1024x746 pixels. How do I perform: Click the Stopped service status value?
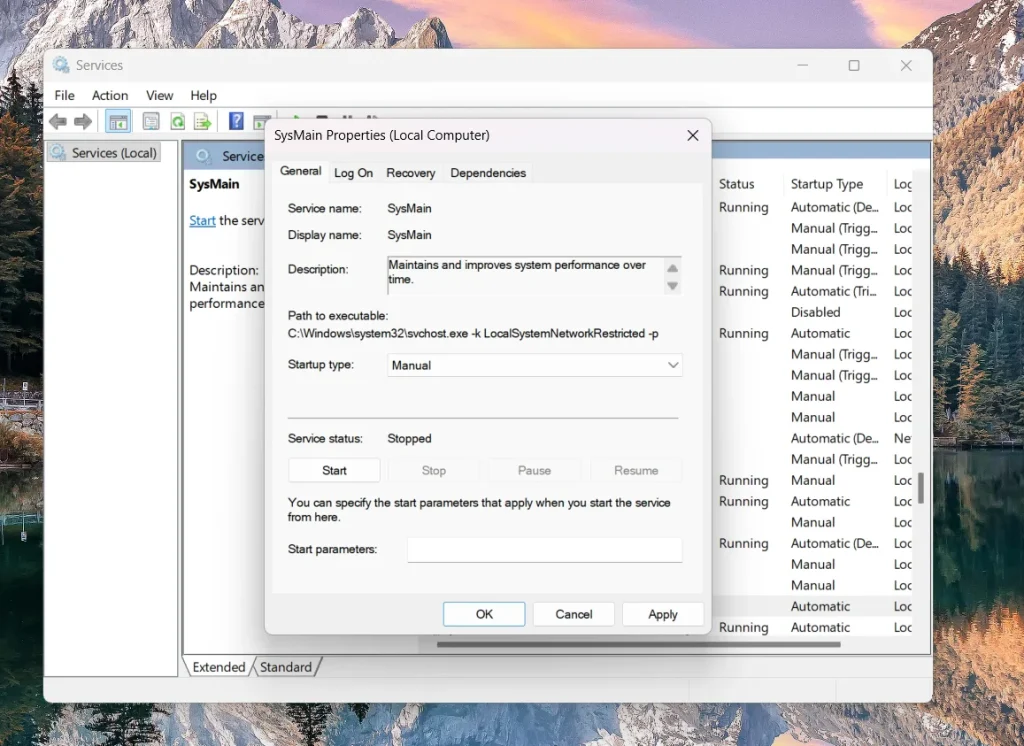[x=409, y=438]
